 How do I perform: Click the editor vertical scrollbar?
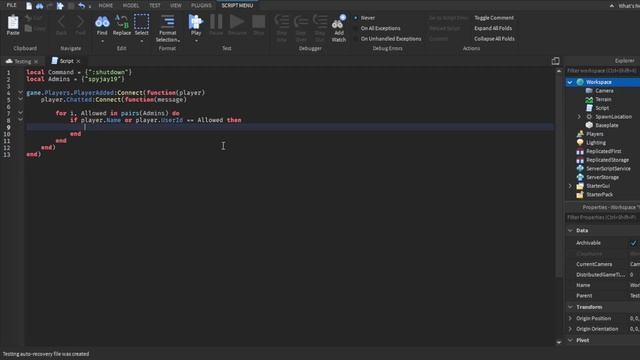tap(559, 176)
